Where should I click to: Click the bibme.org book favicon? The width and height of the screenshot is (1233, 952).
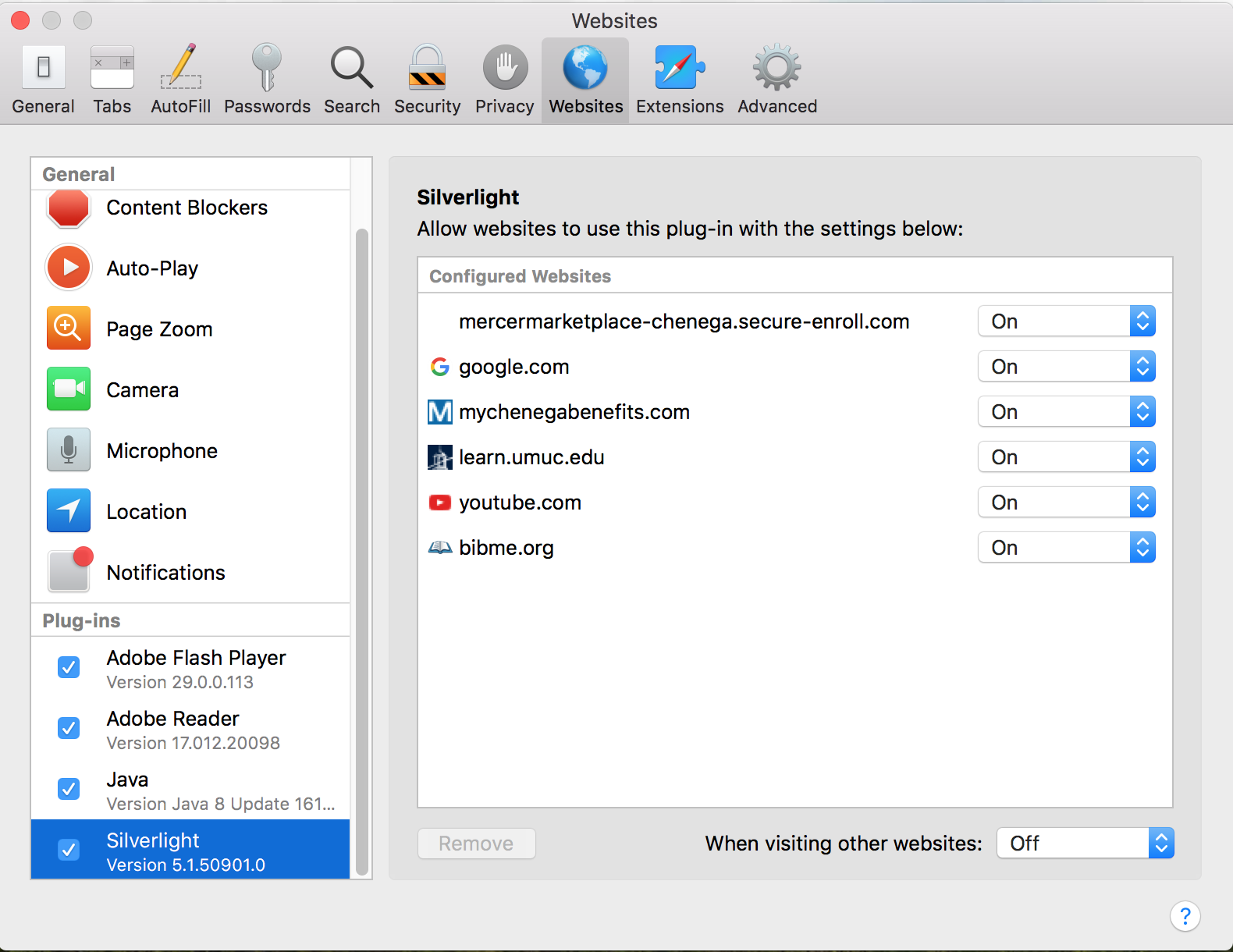(x=440, y=548)
